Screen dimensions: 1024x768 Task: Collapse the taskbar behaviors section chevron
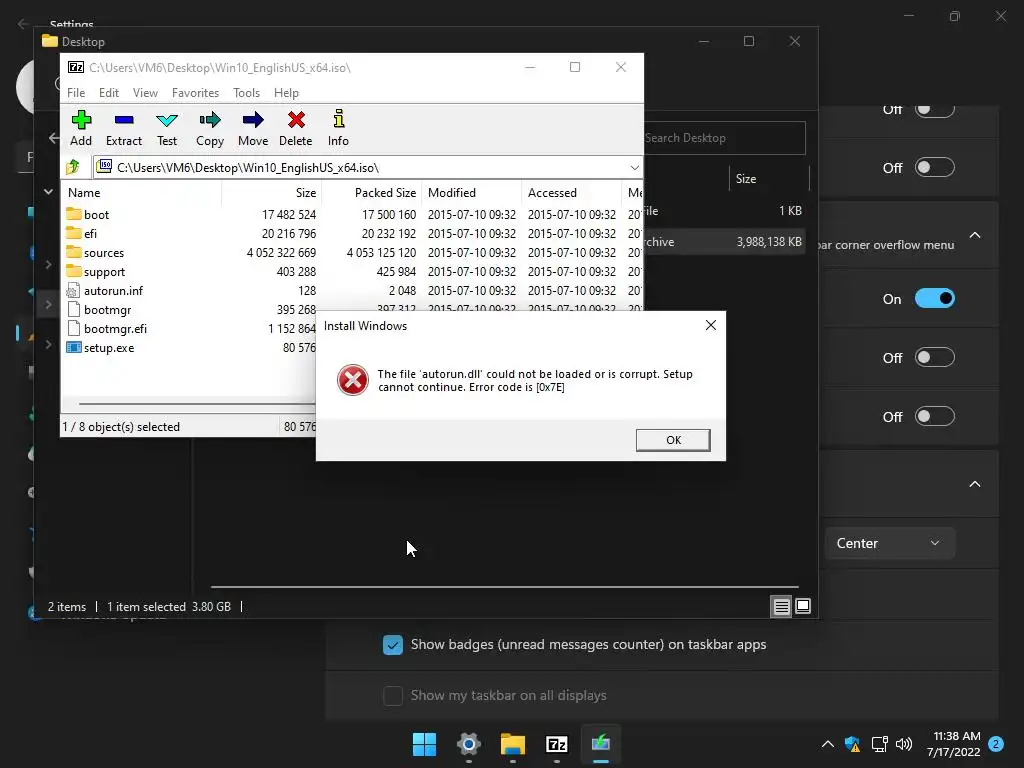click(x=975, y=484)
